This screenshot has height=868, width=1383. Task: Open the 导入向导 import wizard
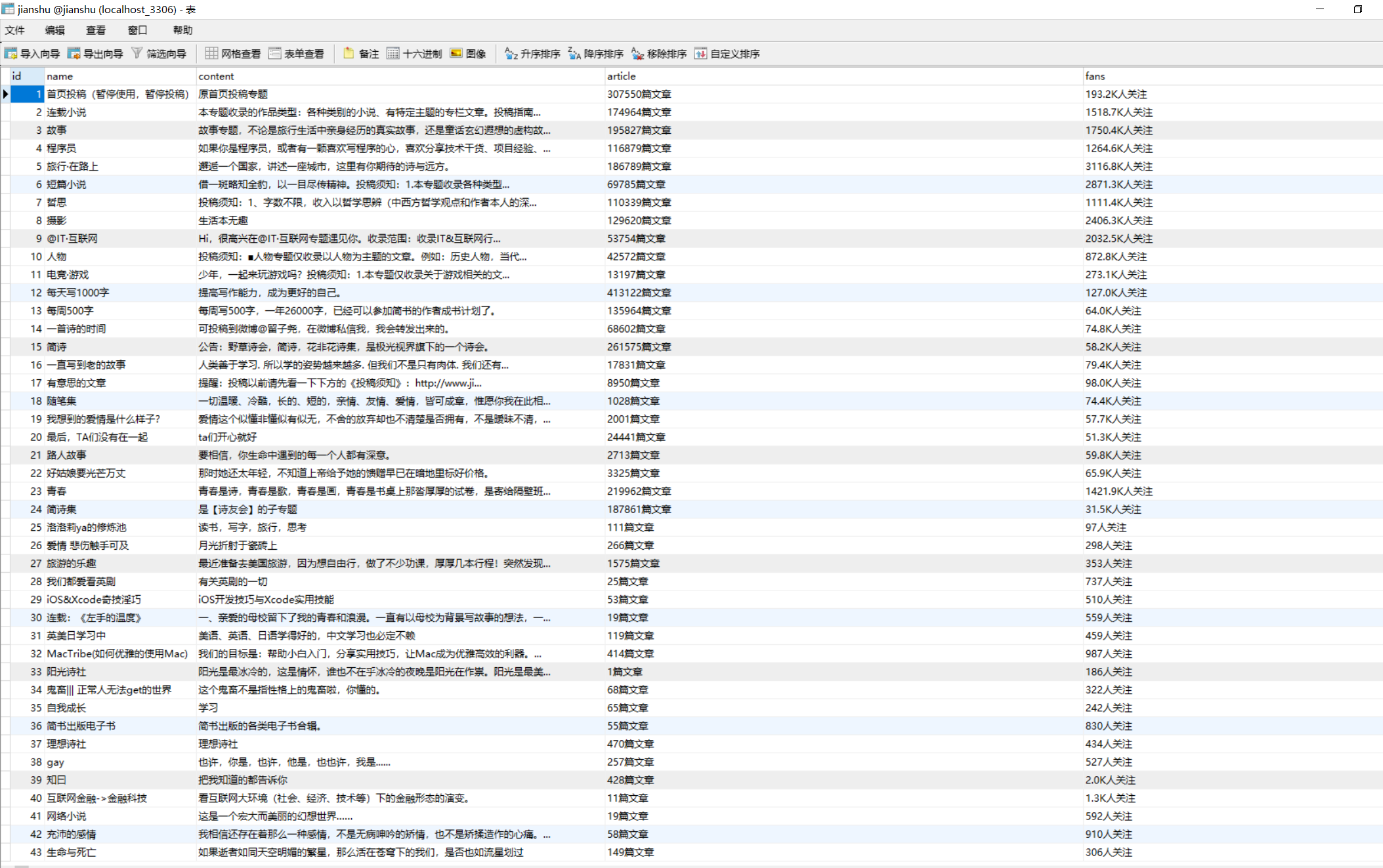pyautogui.click(x=32, y=54)
